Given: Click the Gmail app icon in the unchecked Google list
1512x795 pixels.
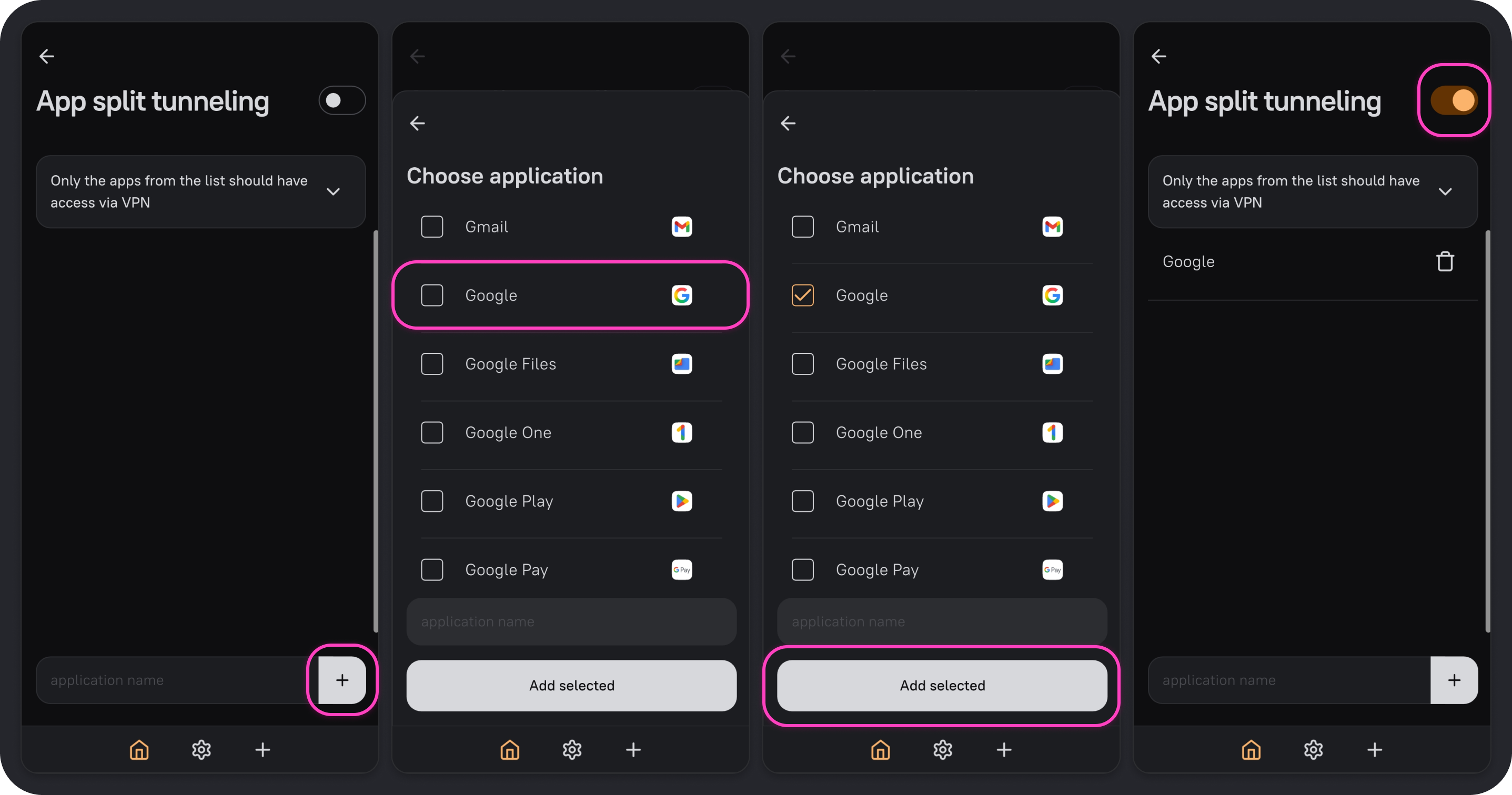Looking at the screenshot, I should [681, 227].
